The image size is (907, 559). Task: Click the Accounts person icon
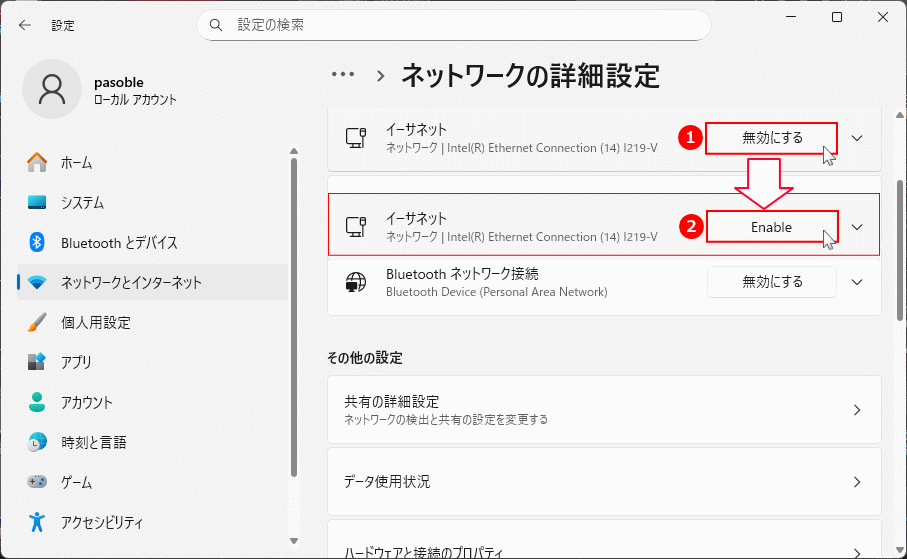(37, 402)
